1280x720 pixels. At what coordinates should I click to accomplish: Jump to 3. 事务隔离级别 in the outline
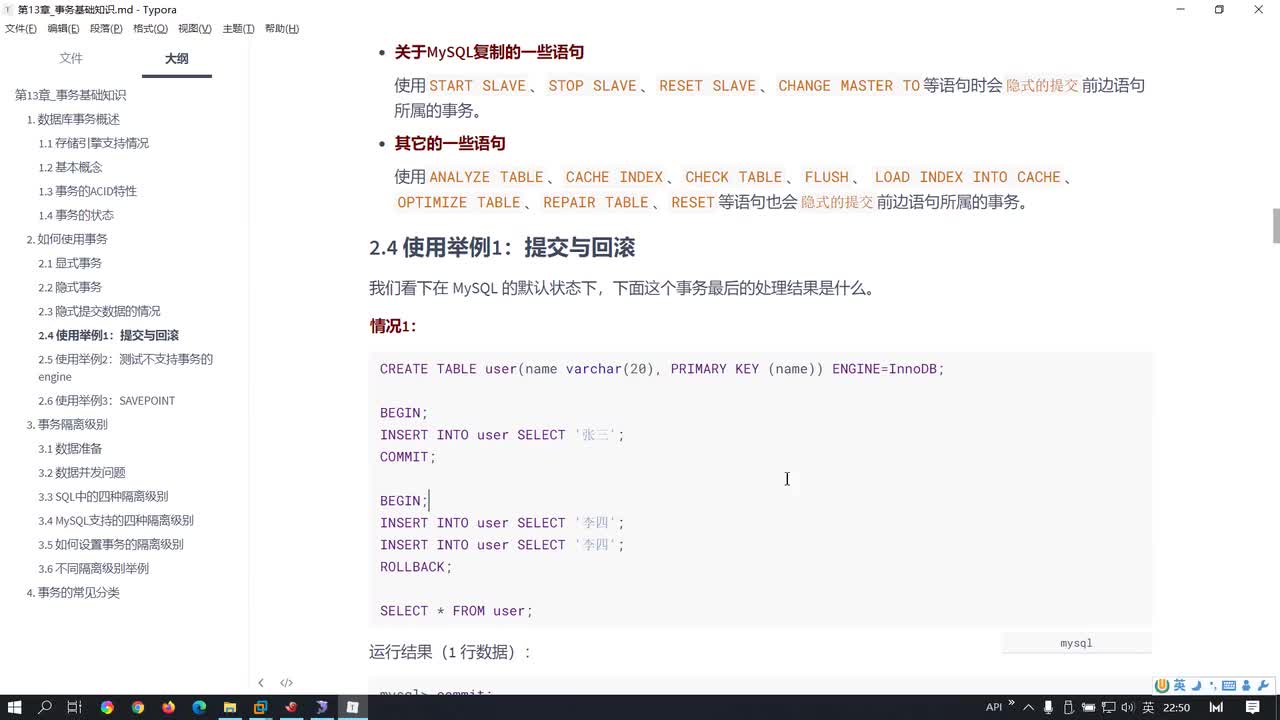67,425
